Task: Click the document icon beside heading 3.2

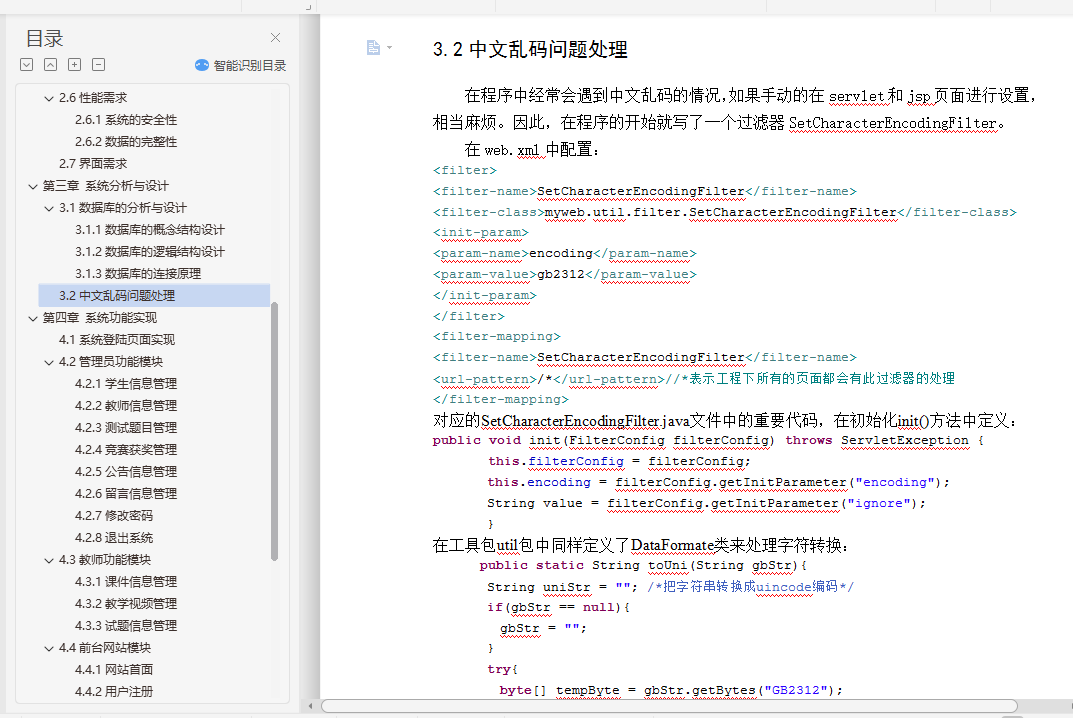Action: pos(373,47)
